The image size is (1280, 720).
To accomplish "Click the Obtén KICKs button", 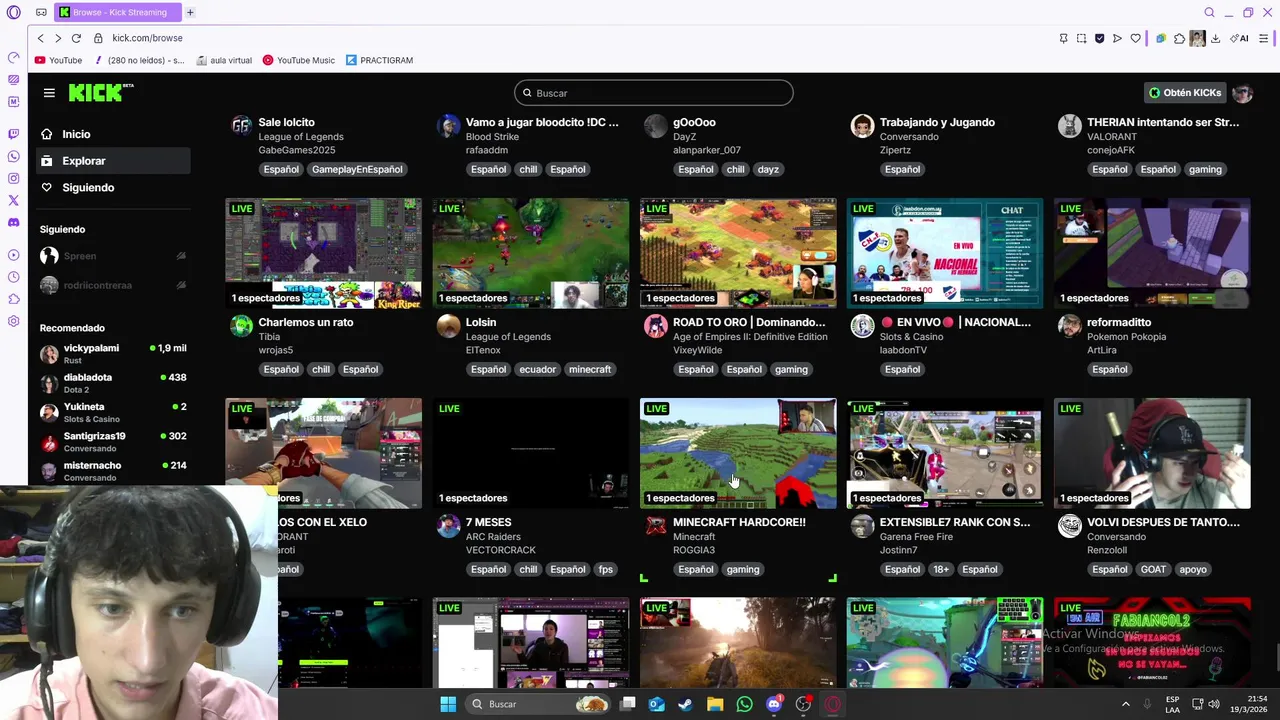I will click(x=1185, y=93).
